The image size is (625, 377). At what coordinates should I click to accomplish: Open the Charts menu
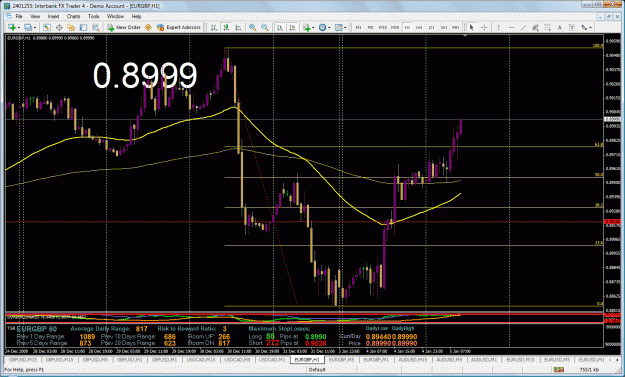pos(73,16)
